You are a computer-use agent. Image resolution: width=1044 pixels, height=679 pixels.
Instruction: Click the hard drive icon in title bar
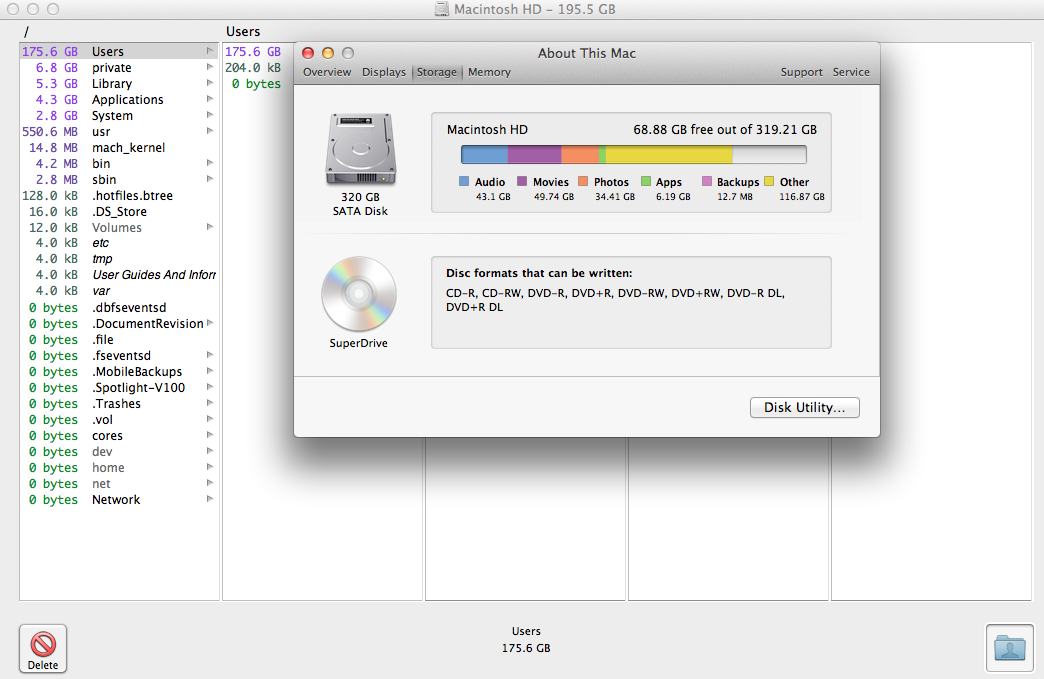pyautogui.click(x=441, y=9)
